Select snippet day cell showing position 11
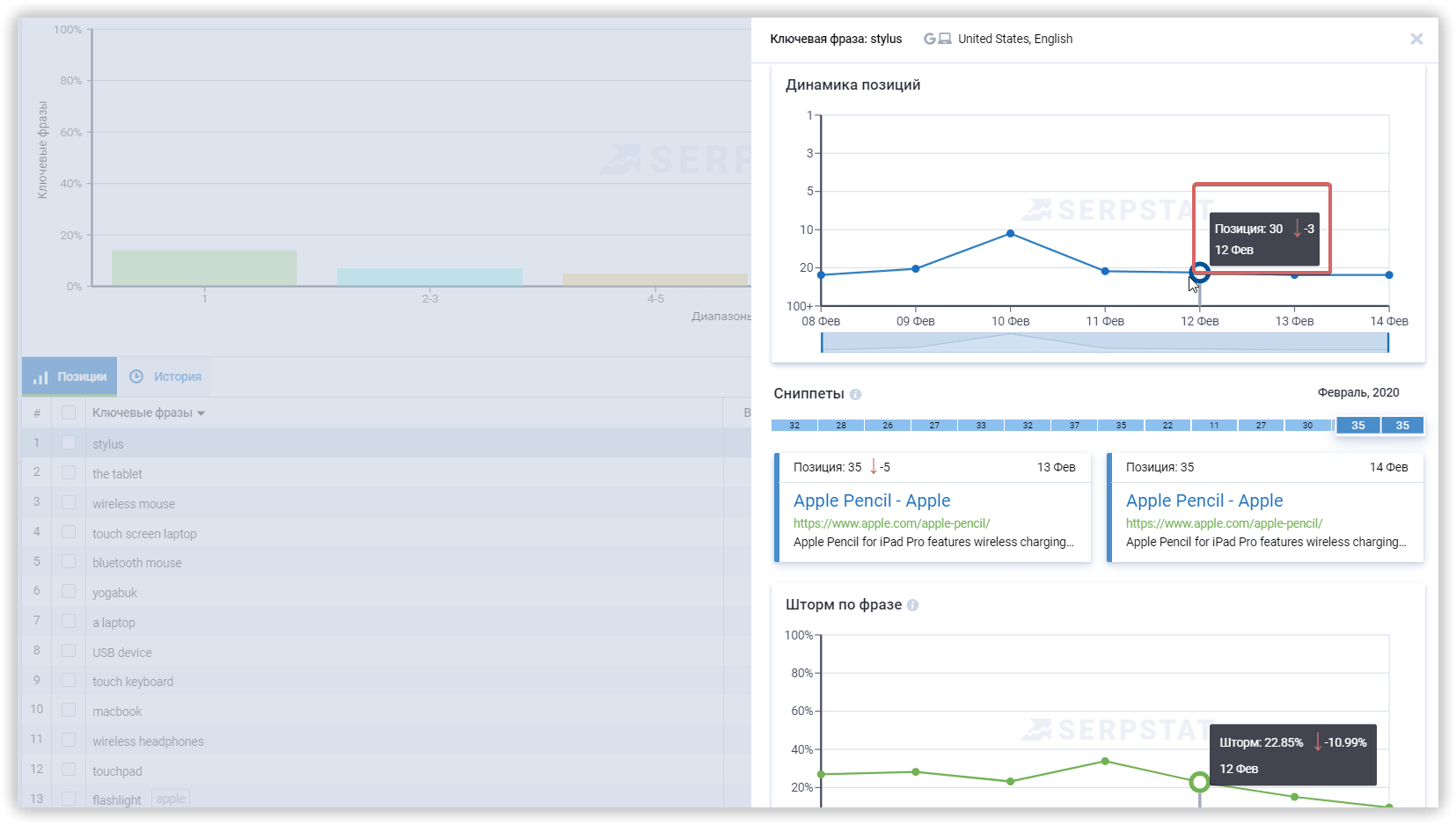The width and height of the screenshot is (1456, 825). (x=1214, y=425)
